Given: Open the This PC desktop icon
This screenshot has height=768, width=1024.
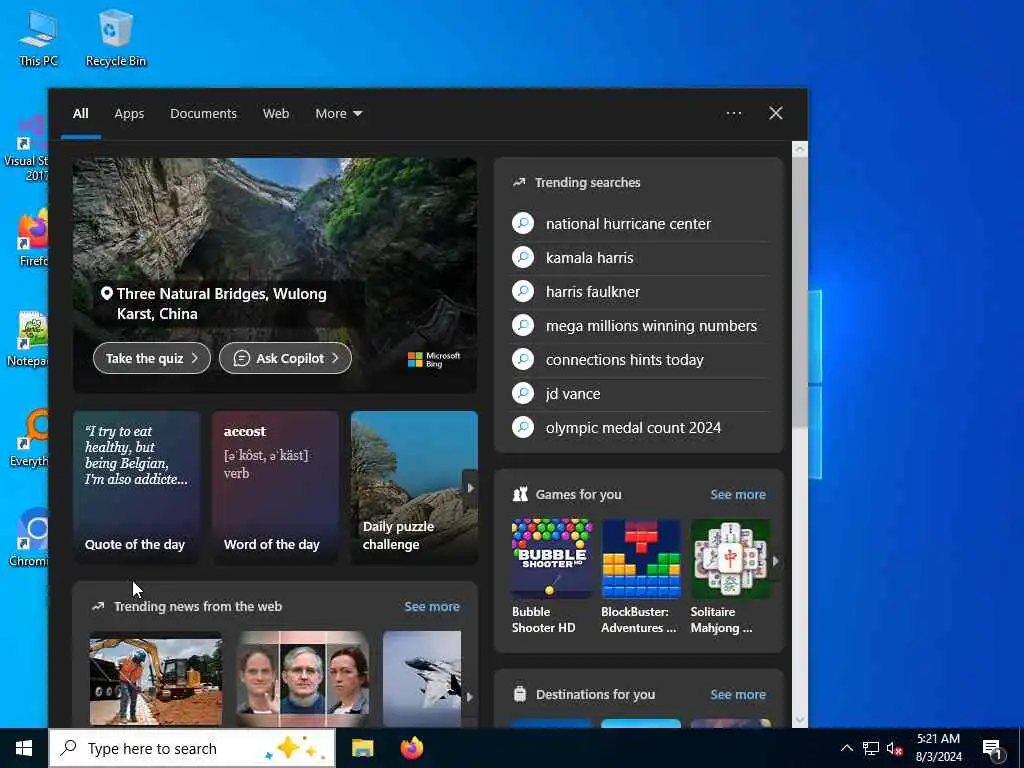Looking at the screenshot, I should 38,38.
